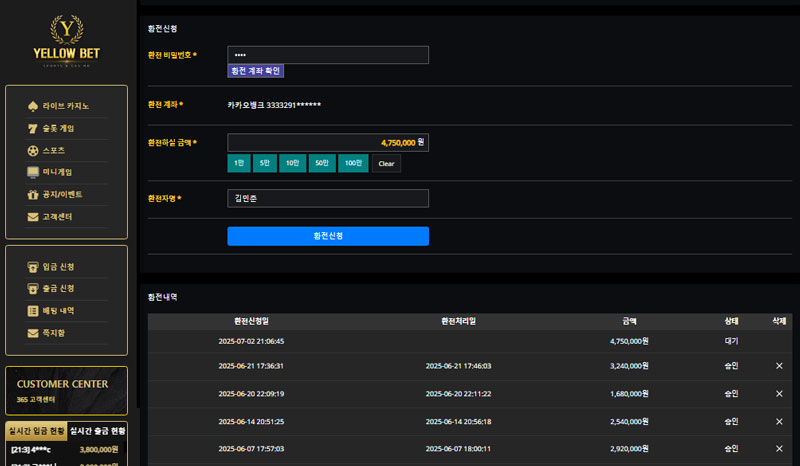Switch to 실시간 입금 현황 tab

point(36,431)
